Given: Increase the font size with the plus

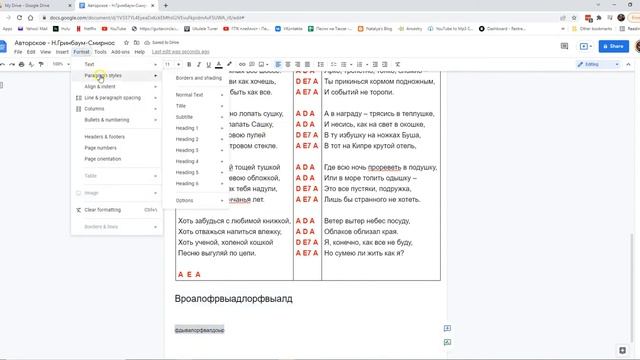Looking at the screenshot, I should point(178,64).
